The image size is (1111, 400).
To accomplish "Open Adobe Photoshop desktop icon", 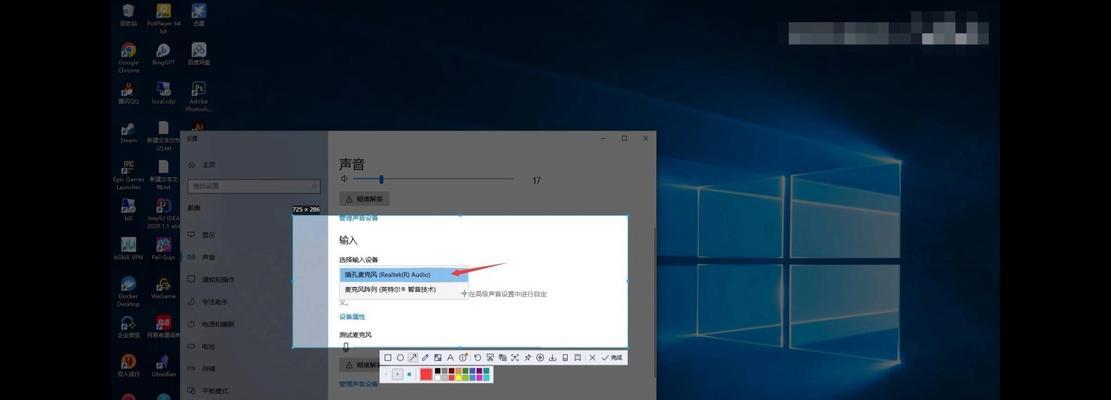I will [x=198, y=96].
